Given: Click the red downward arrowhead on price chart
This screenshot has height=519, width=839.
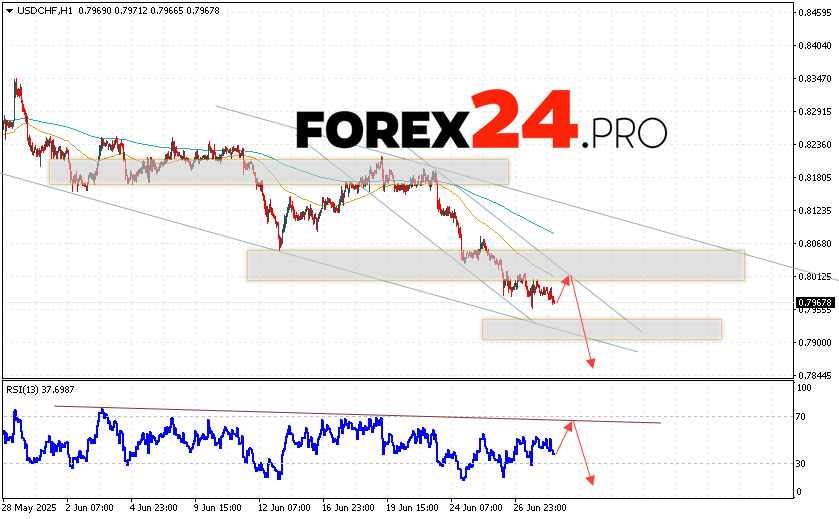Looking at the screenshot, I should [x=590, y=364].
